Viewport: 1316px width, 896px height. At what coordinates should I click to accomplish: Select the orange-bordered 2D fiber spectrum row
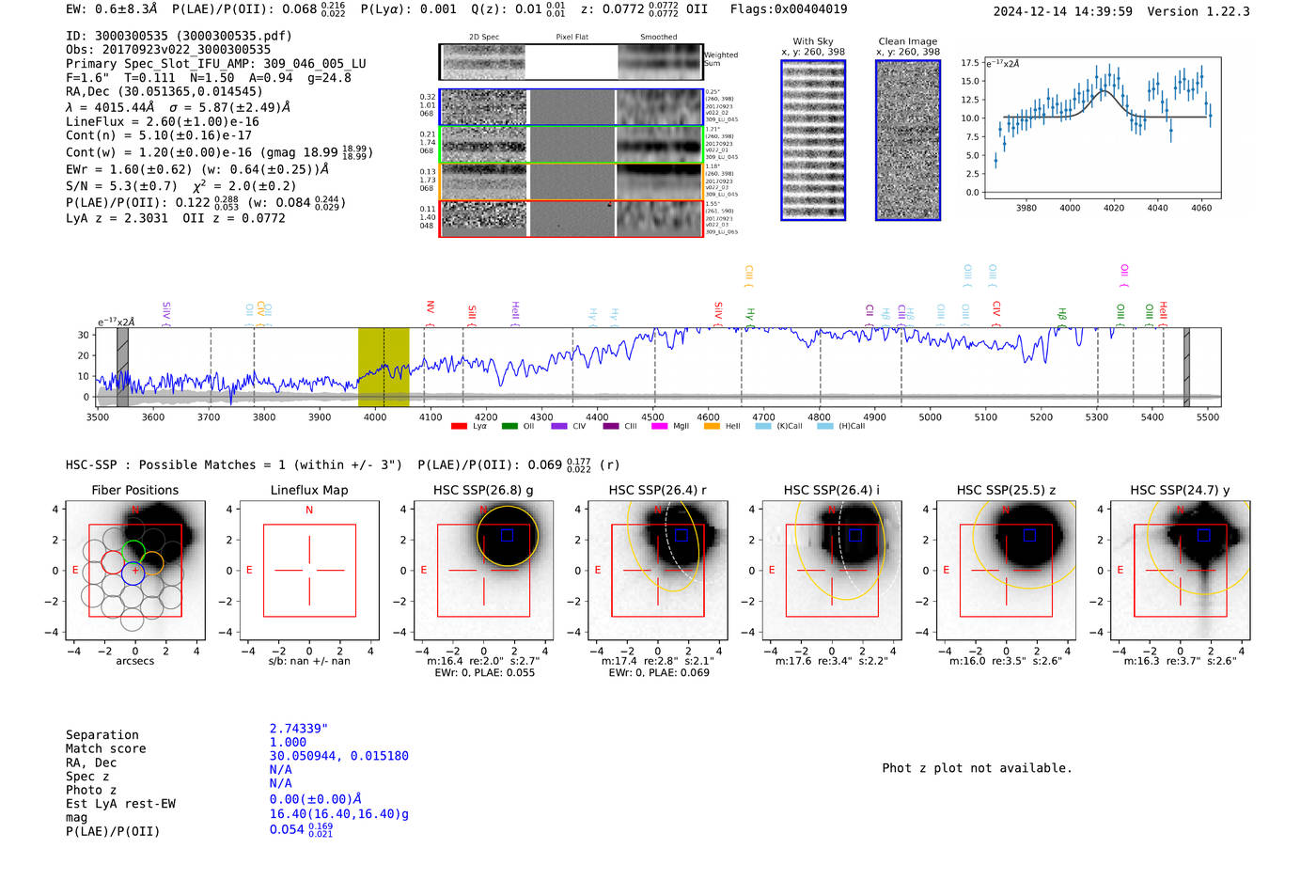(571, 181)
